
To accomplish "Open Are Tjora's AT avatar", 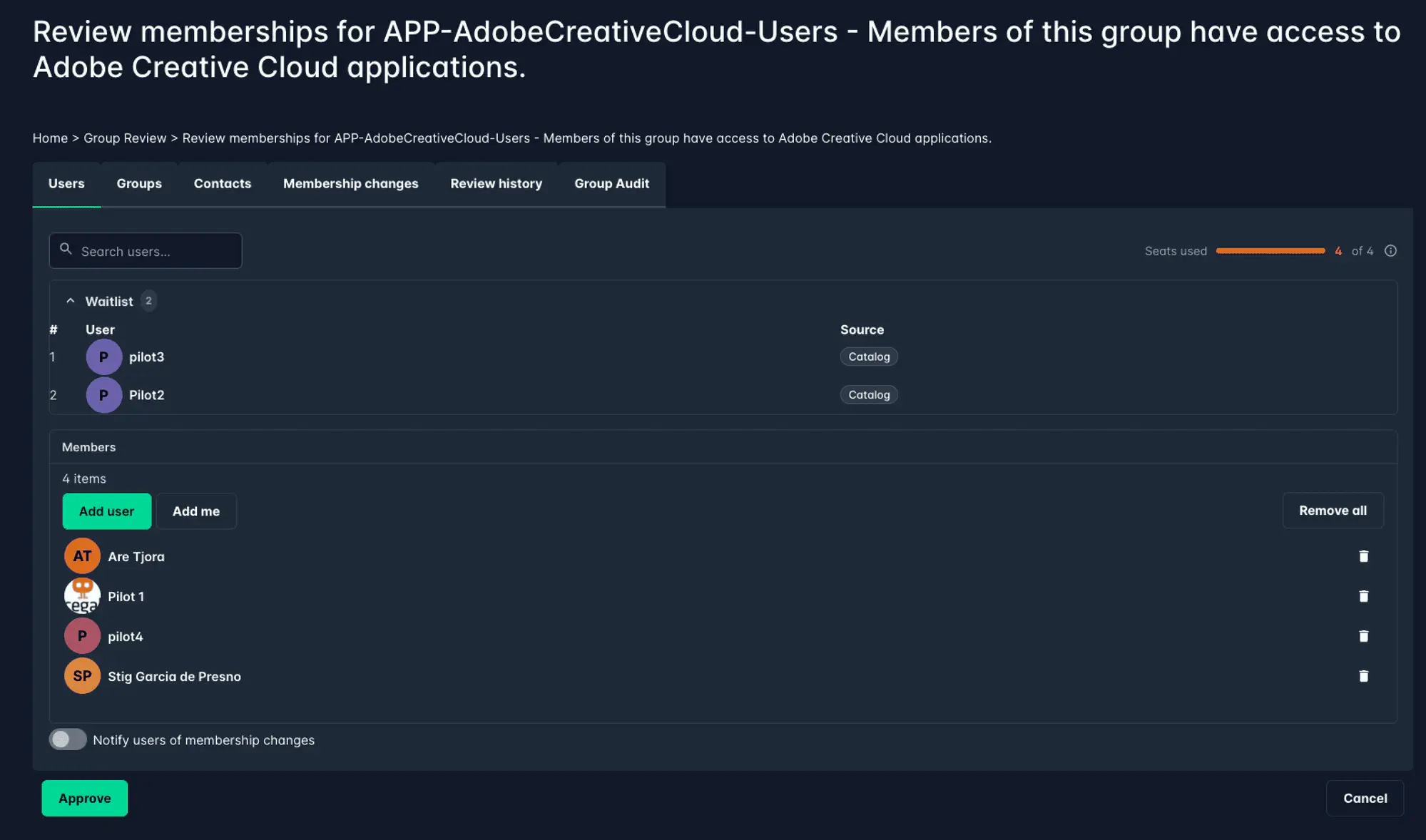I will coord(82,555).
